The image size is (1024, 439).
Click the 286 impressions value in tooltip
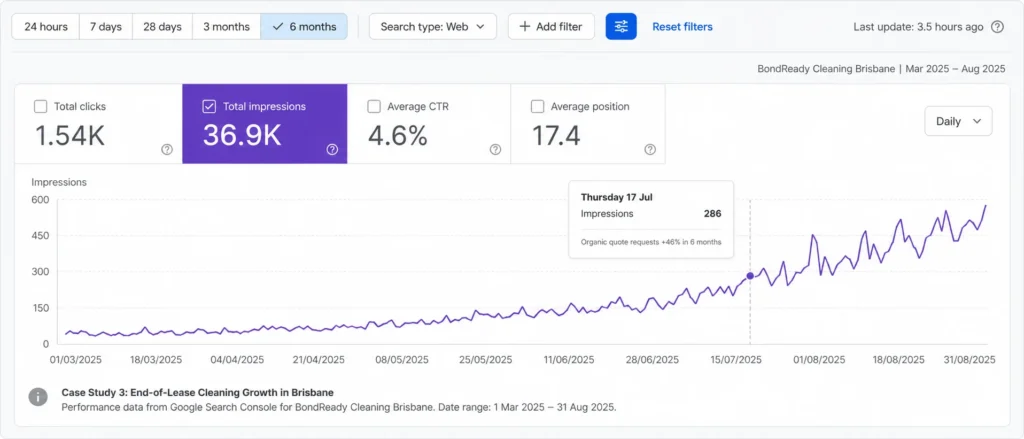click(712, 214)
